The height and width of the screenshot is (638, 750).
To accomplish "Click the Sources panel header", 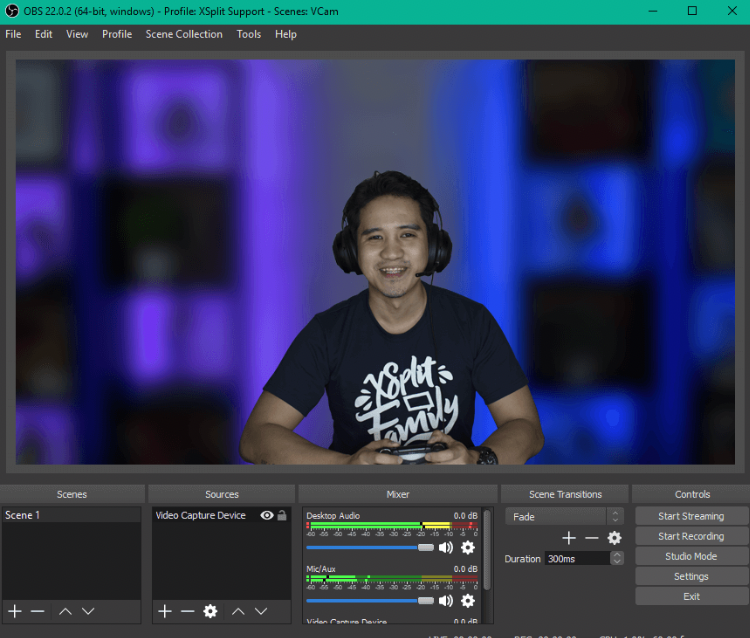I will 221,494.
